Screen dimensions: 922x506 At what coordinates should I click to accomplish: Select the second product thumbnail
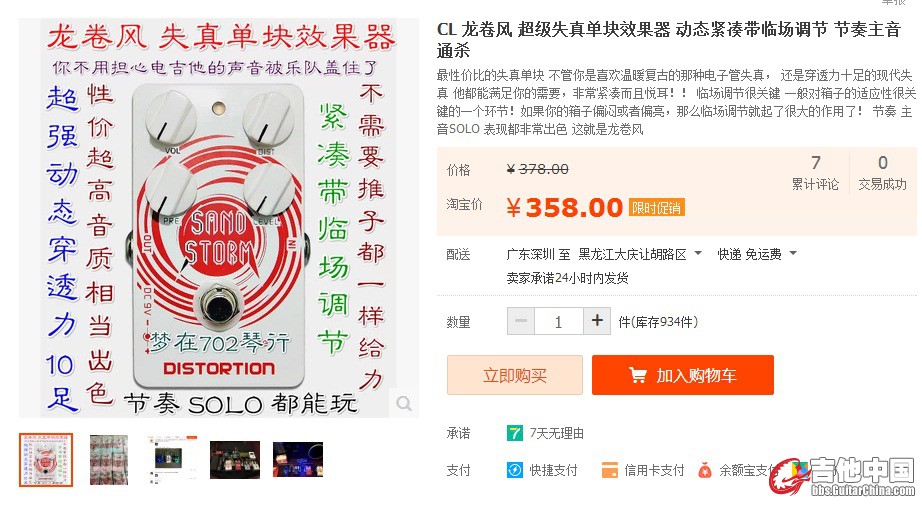coord(109,459)
